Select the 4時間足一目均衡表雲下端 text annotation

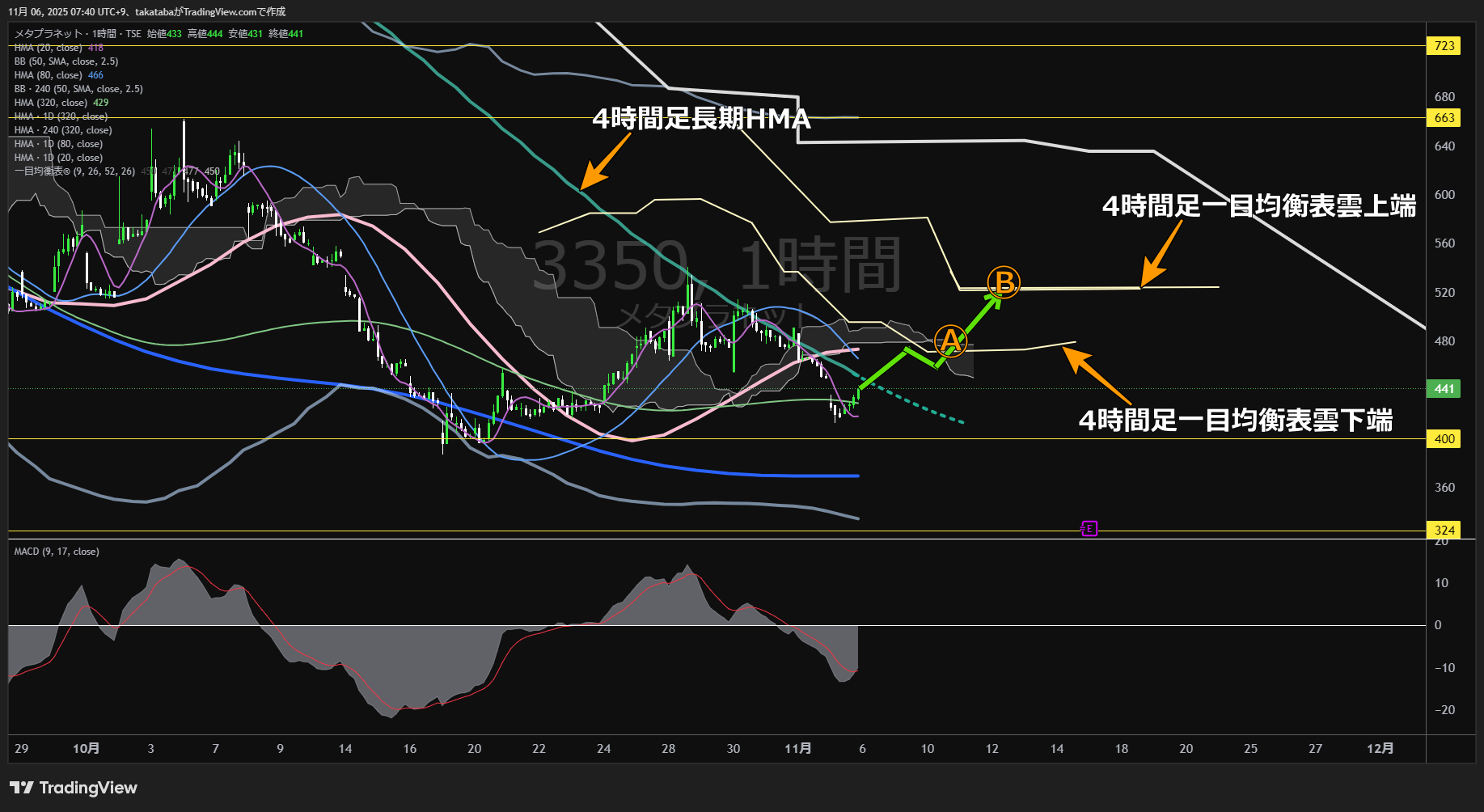(x=1236, y=421)
